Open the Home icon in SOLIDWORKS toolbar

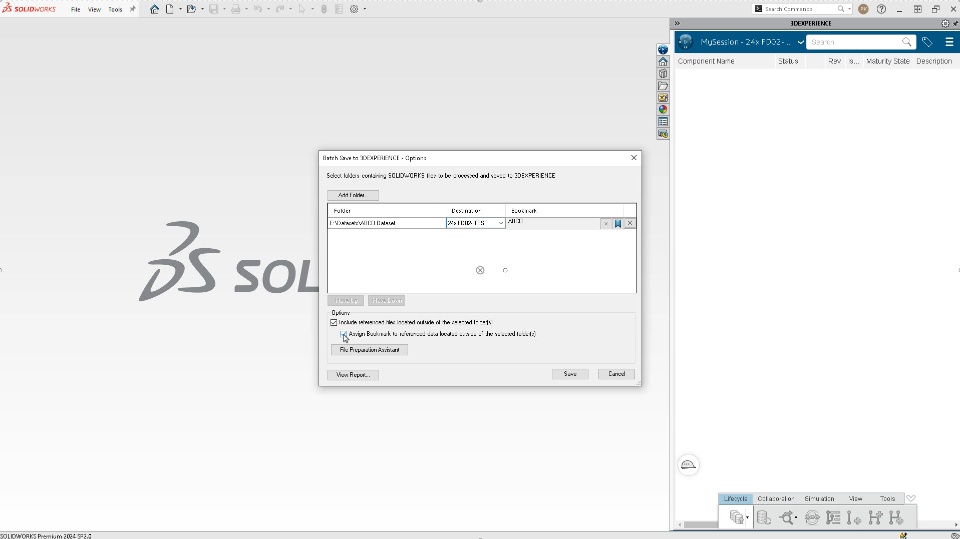(x=154, y=9)
